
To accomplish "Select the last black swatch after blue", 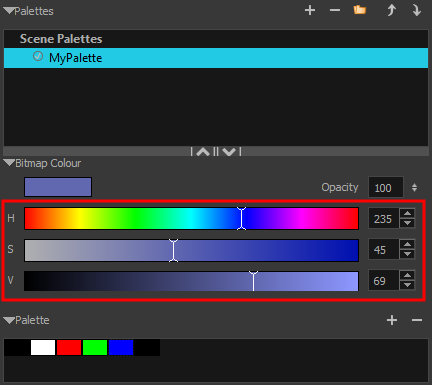I will click(x=147, y=347).
